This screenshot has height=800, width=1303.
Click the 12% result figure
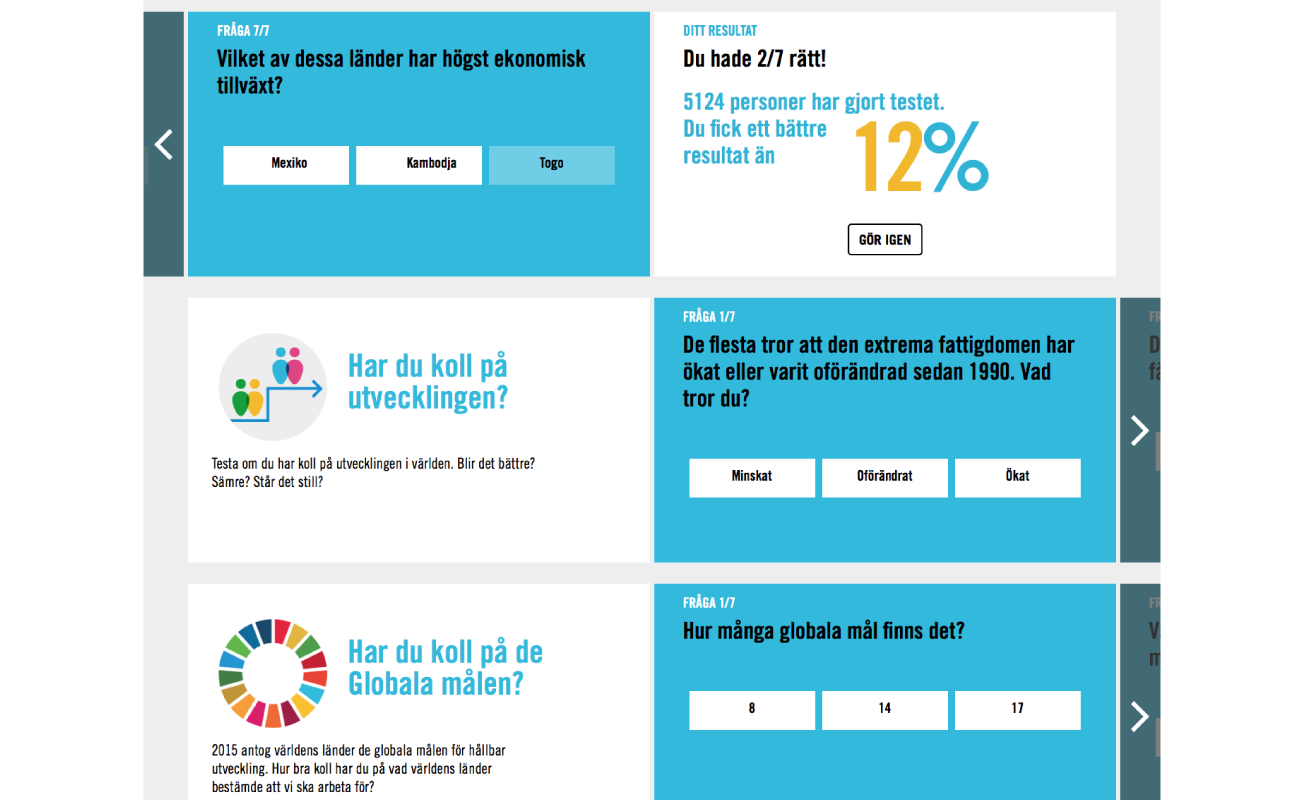pos(921,157)
